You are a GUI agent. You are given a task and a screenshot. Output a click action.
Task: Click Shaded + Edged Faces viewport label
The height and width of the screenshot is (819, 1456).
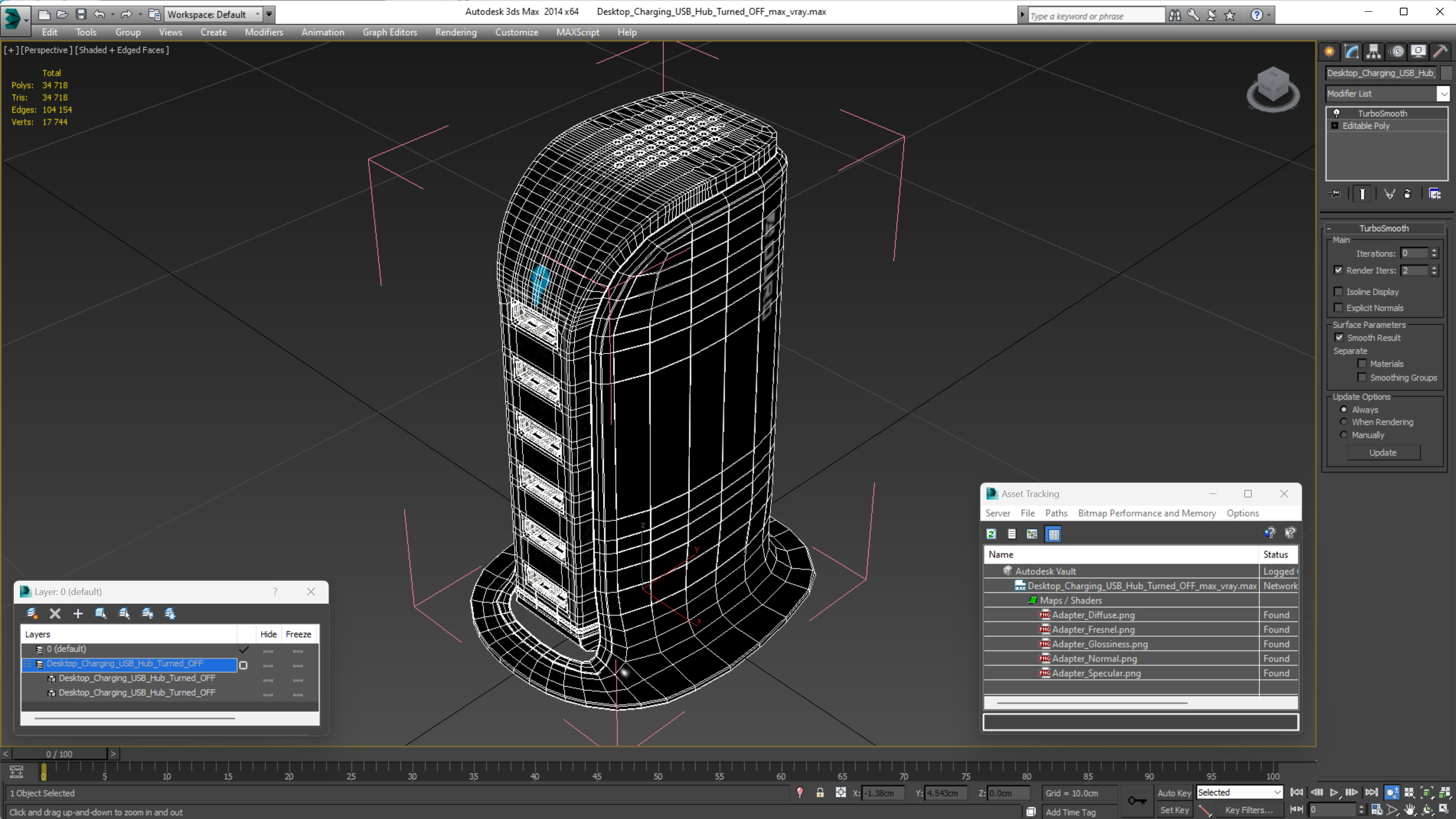tap(121, 49)
